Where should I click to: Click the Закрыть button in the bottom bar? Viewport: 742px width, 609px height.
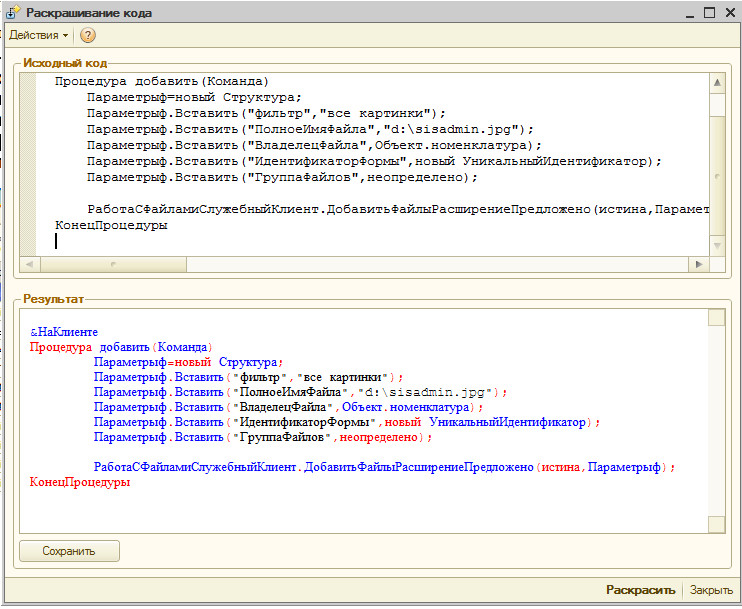click(x=711, y=590)
